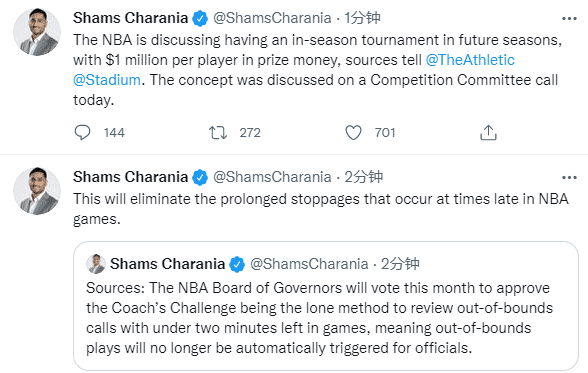This screenshot has width=588, height=373.
Task: Click verified badge on second tweet
Action: [x=200, y=177]
